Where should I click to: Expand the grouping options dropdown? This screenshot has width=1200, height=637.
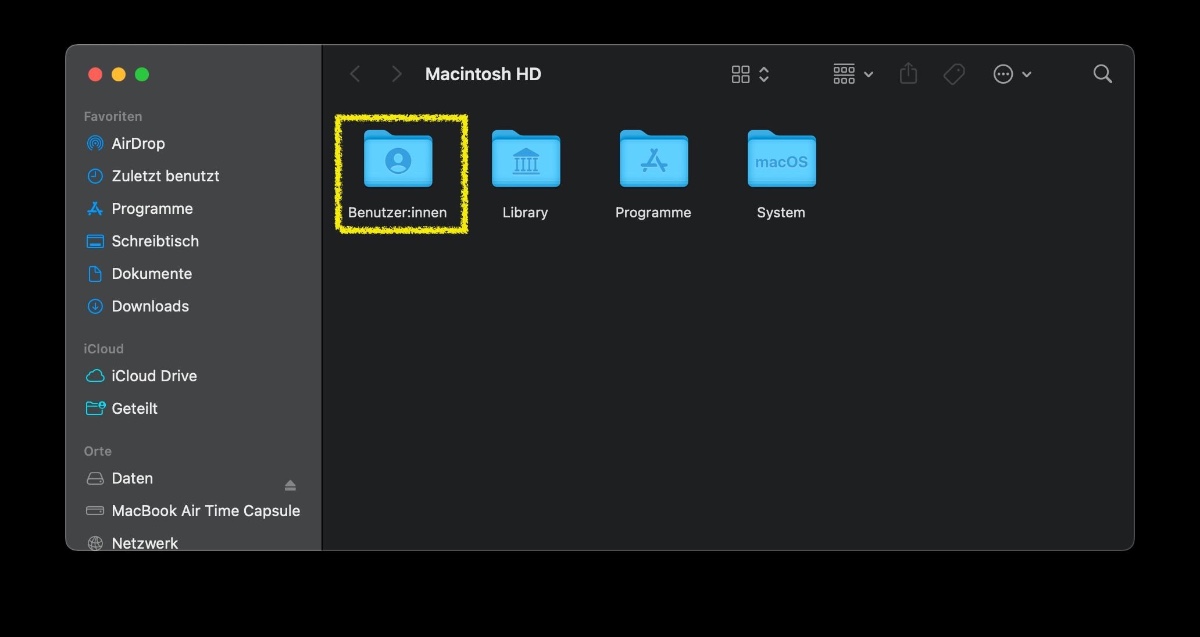pos(853,74)
